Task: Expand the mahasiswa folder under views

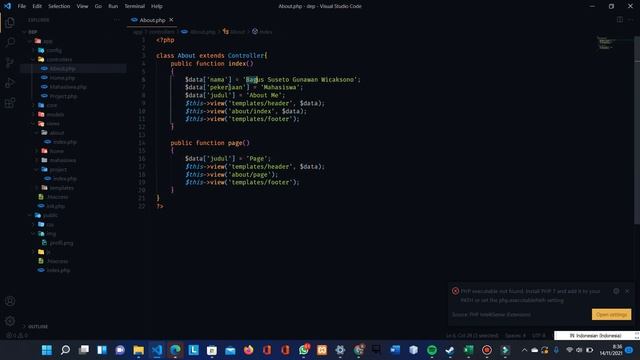Action: [x=63, y=160]
